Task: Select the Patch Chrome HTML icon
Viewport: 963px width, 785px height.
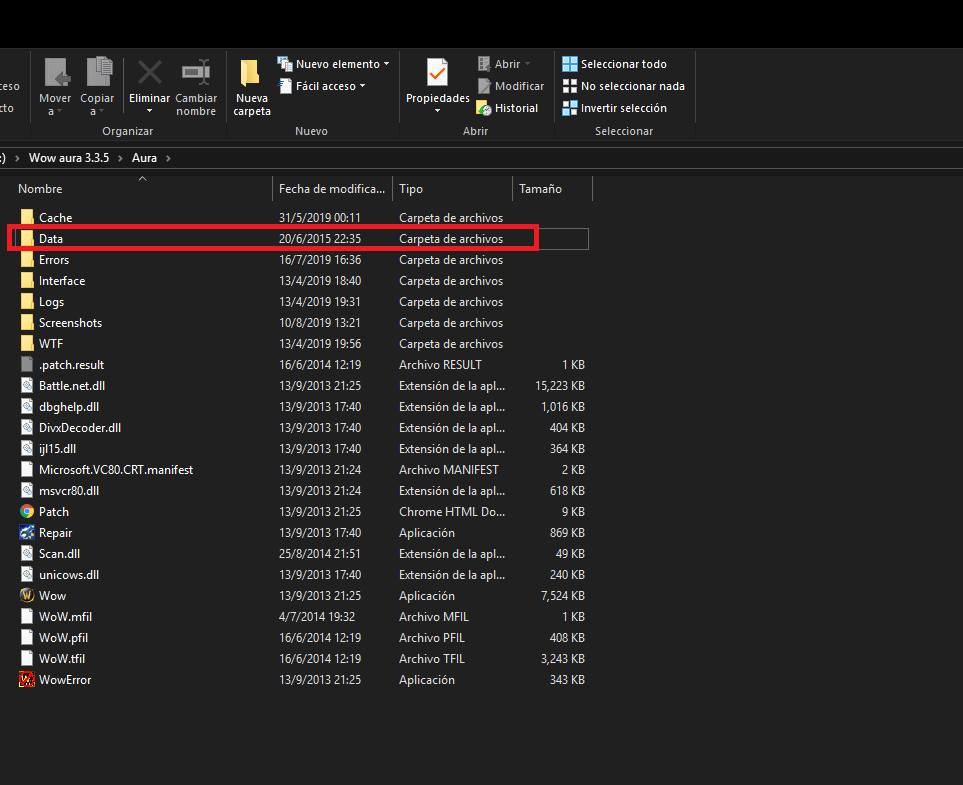Action: click(x=27, y=512)
